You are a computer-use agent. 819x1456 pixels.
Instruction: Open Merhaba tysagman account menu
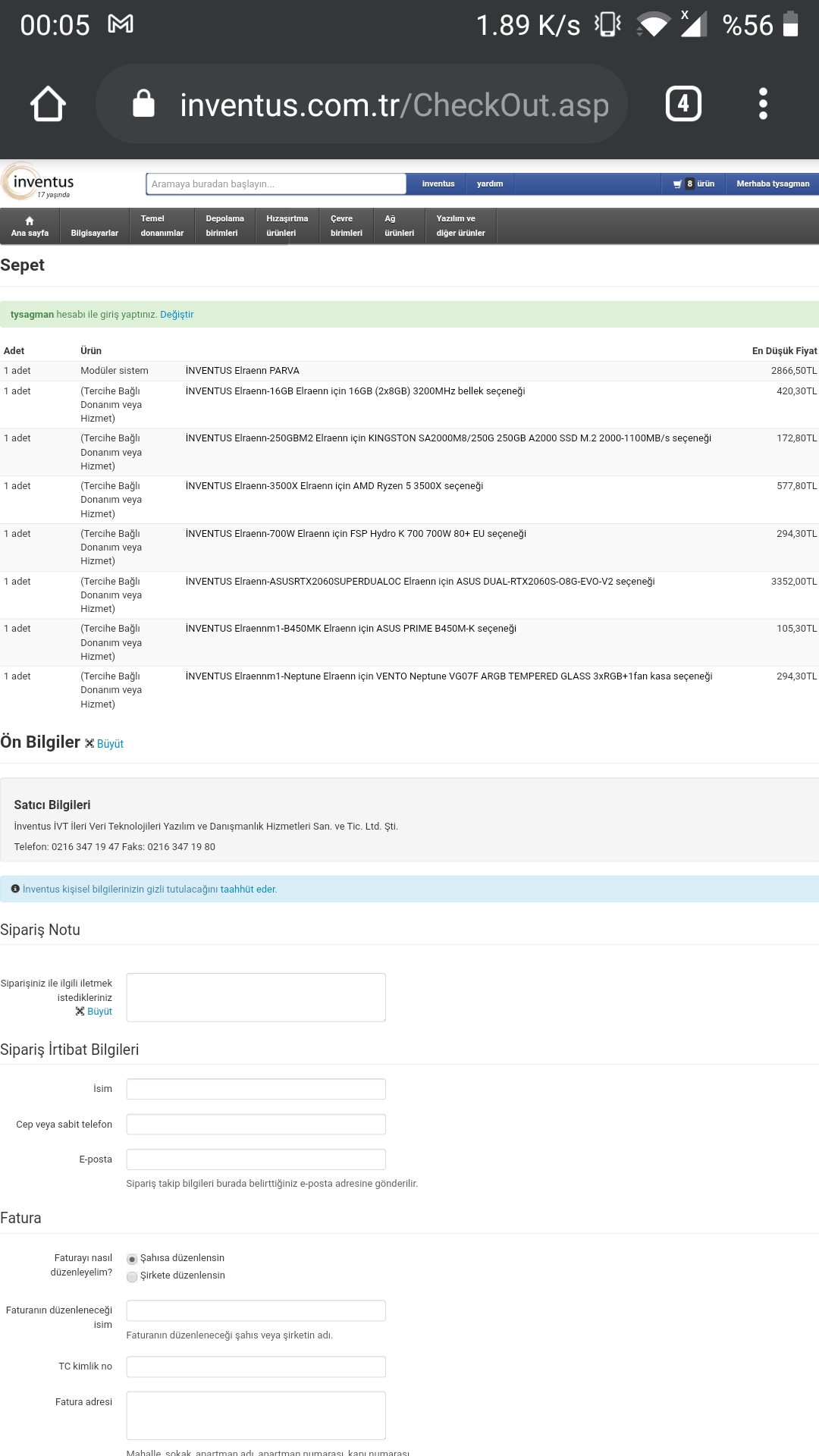(773, 184)
